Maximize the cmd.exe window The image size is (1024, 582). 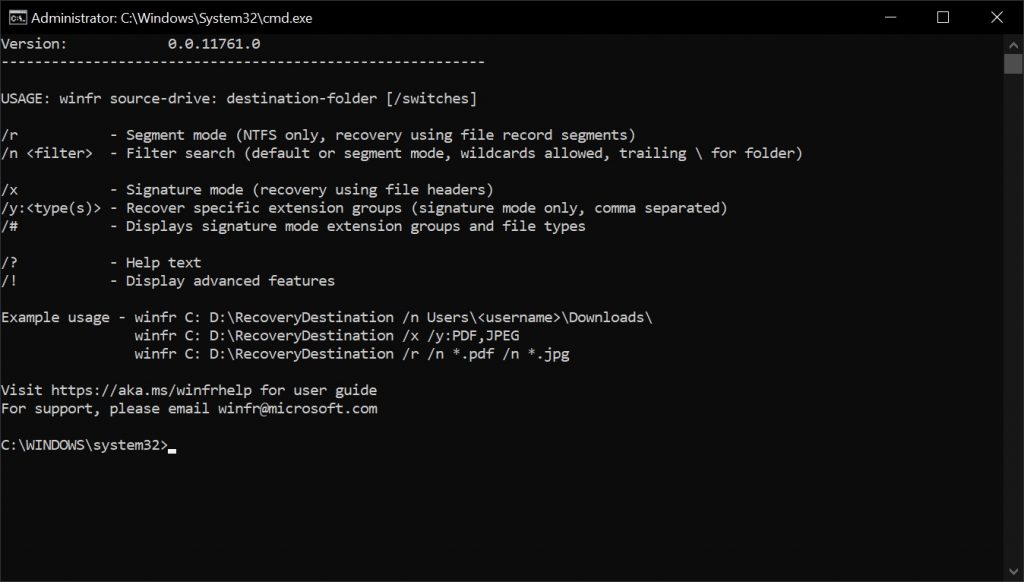point(942,17)
